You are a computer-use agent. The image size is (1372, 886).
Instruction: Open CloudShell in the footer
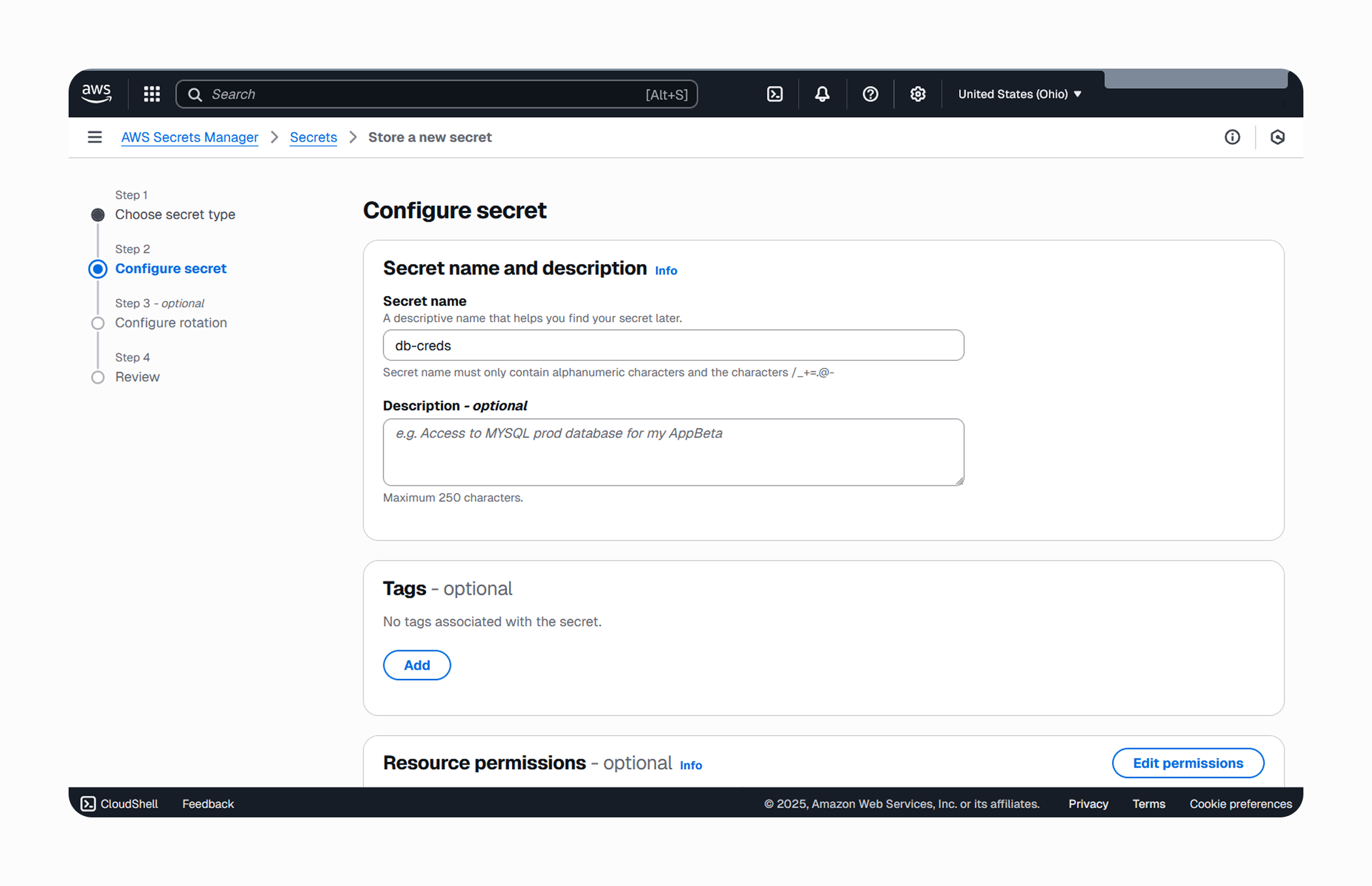click(120, 804)
